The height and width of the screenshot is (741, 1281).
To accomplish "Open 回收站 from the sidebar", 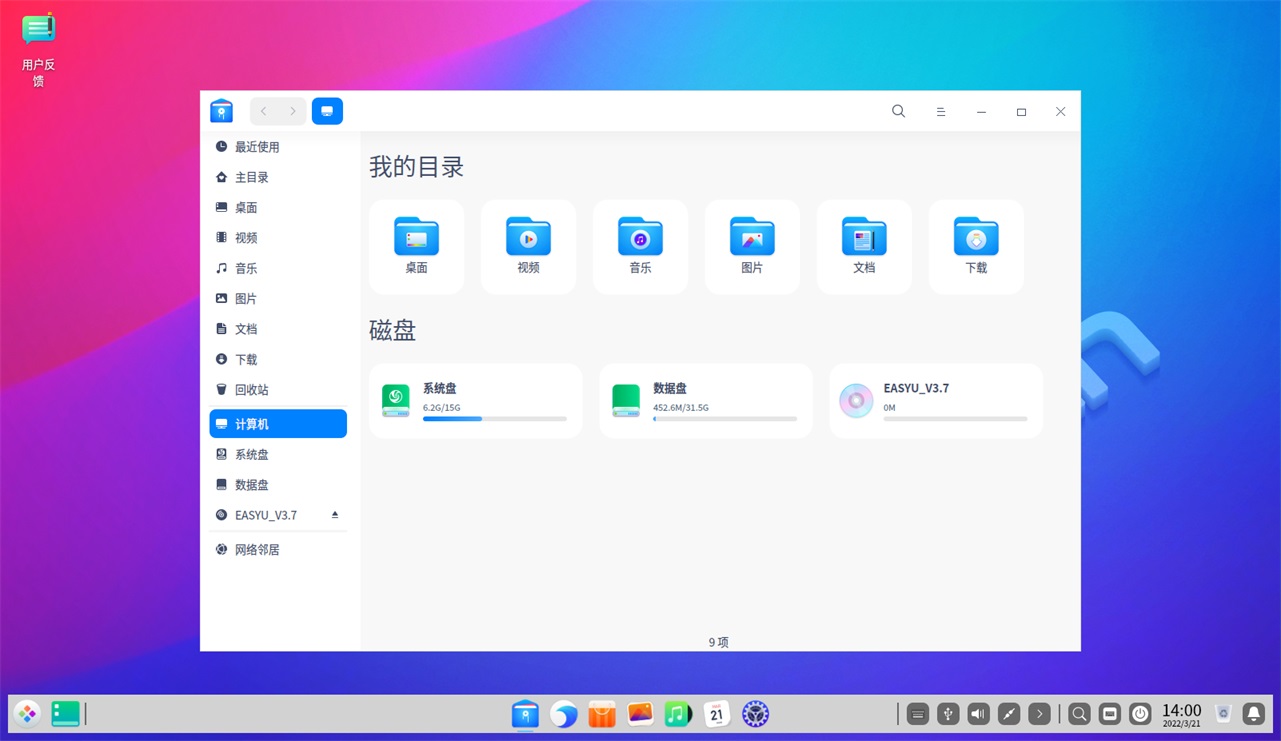I will point(251,390).
